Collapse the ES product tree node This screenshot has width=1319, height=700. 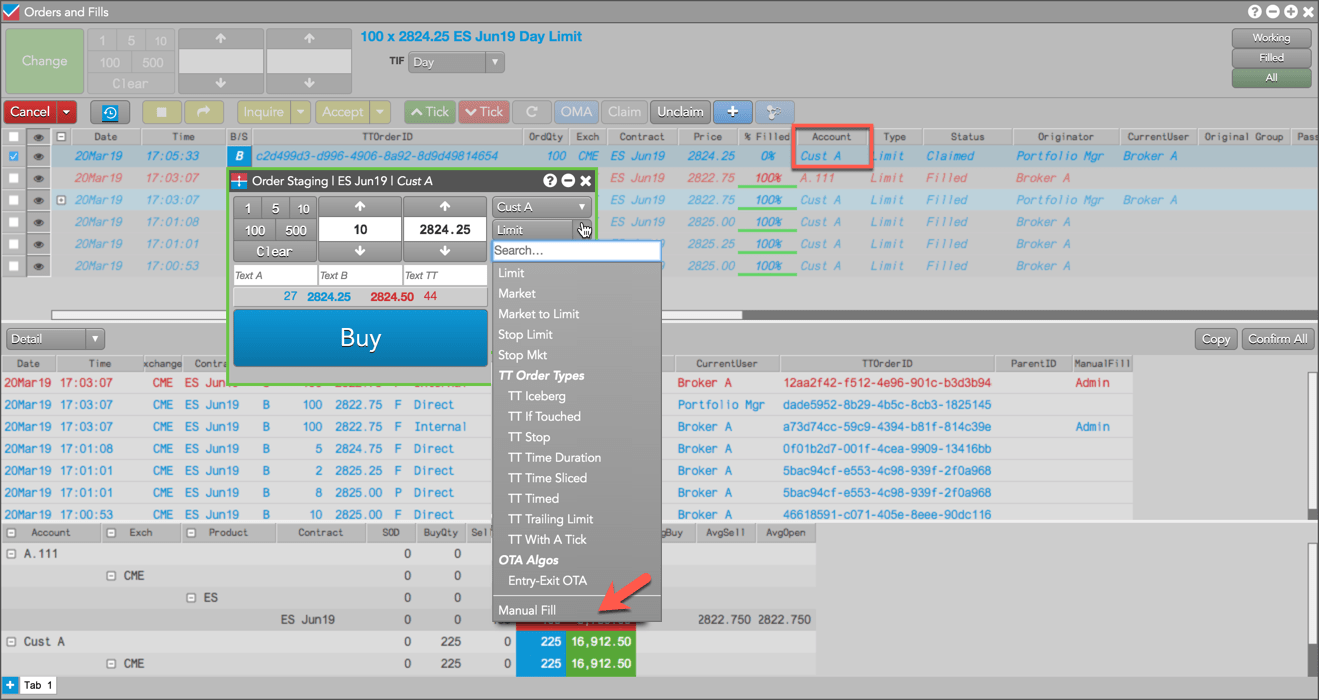point(192,598)
